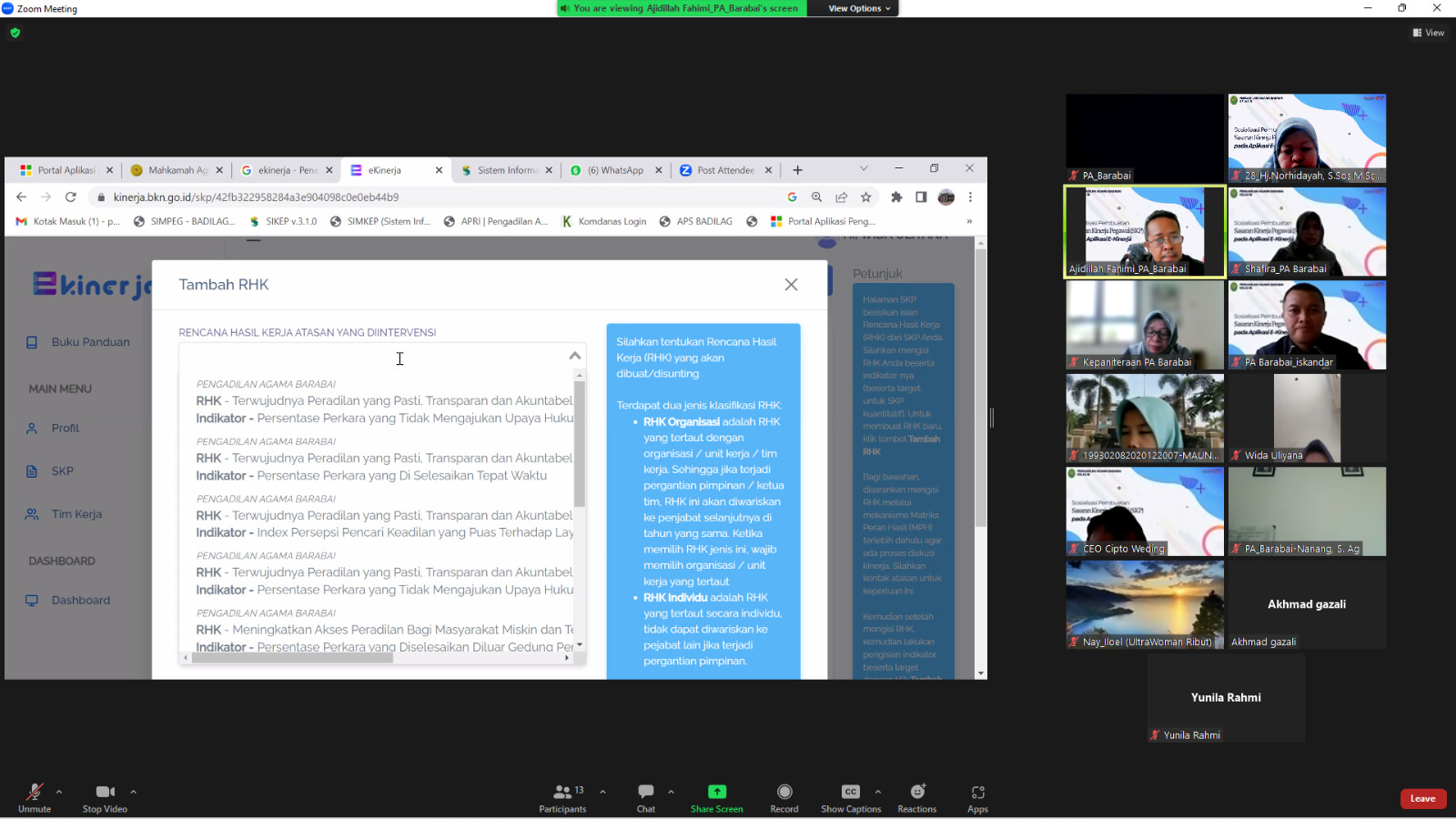Viewport: 1456px width, 819px height.
Task: Click the encryption shield icon
Action: [x=15, y=33]
